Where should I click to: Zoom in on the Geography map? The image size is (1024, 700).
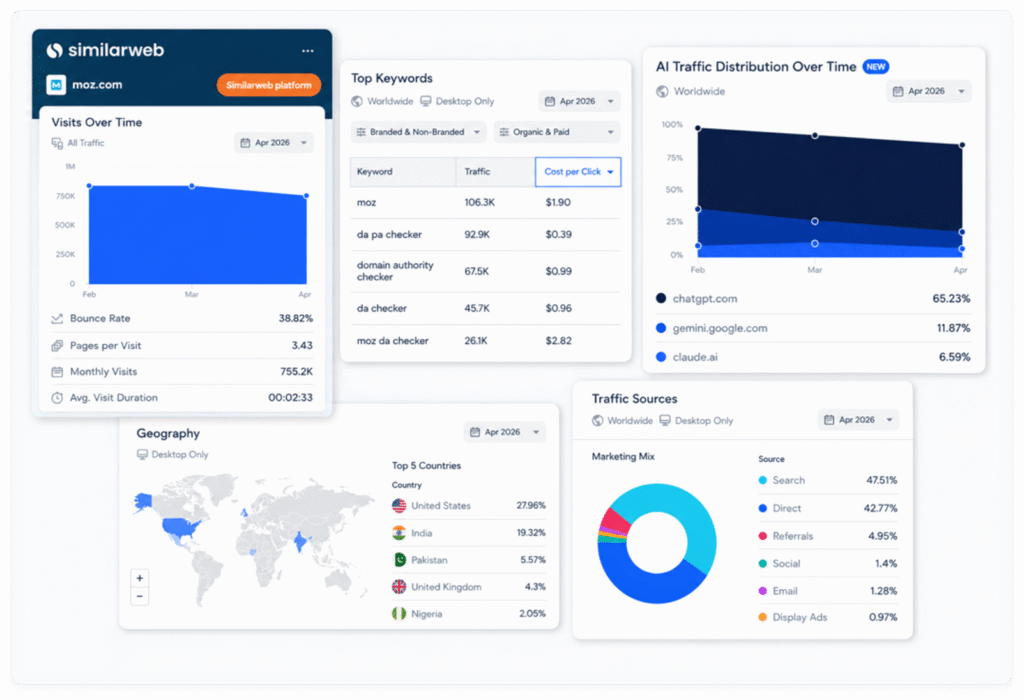[x=139, y=579]
